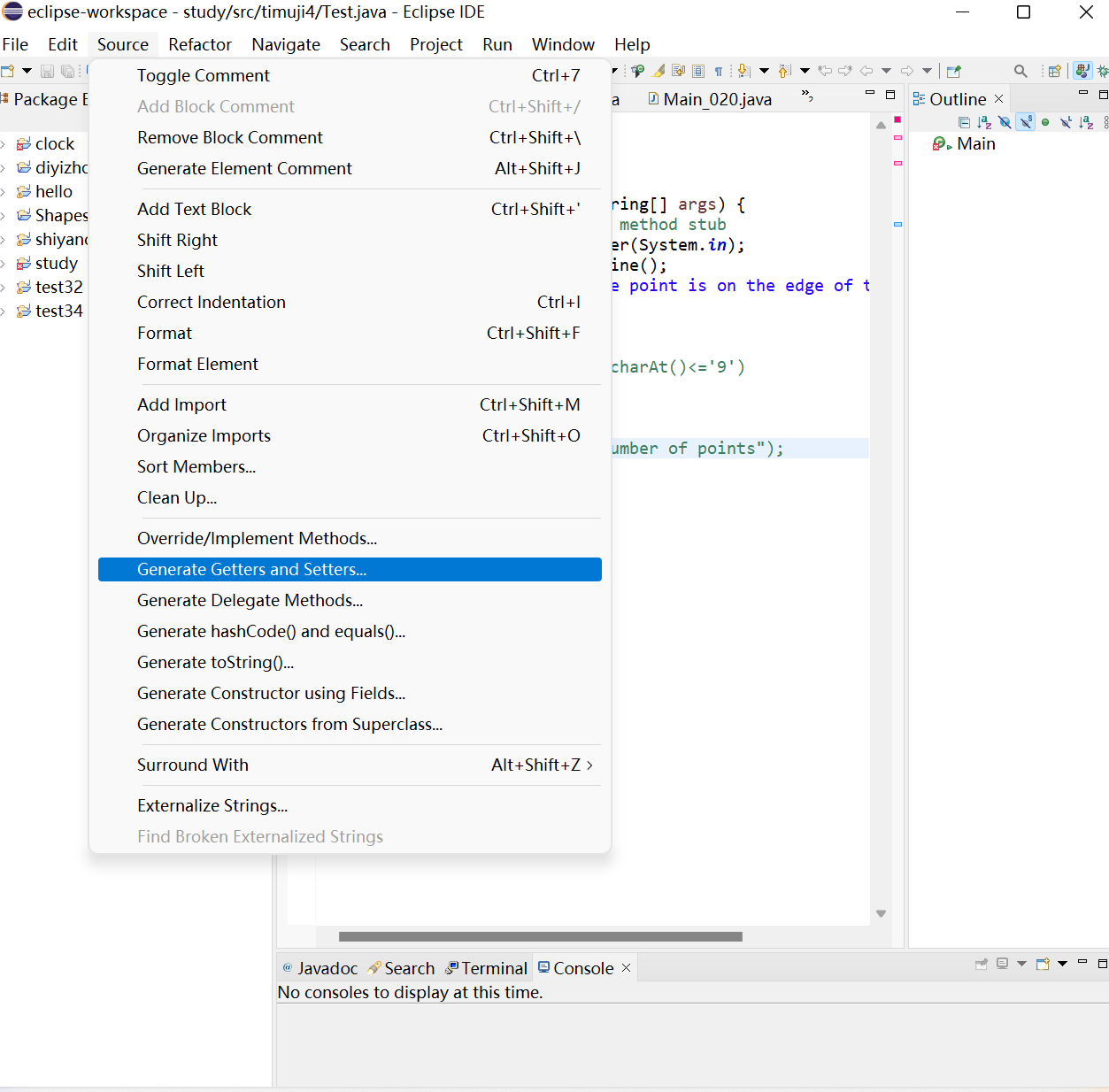Expand the hello project node
The width and height of the screenshot is (1109, 1092).
coord(4,191)
